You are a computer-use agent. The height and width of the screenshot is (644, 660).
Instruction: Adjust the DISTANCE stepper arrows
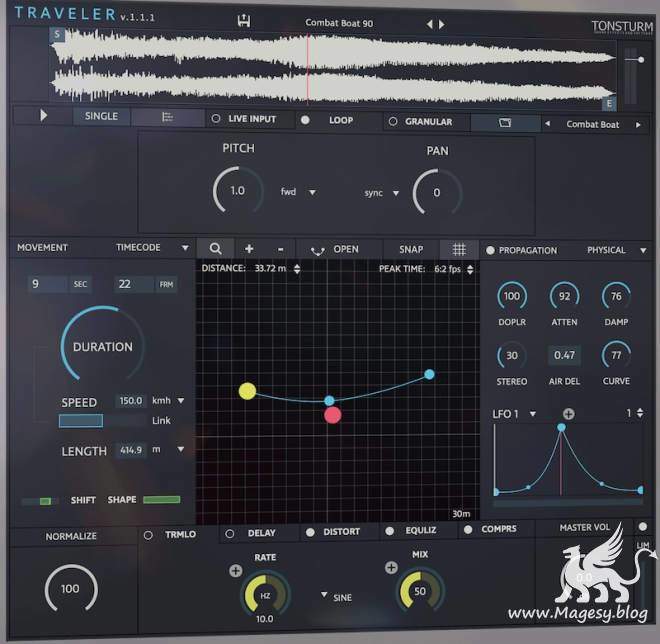point(297,269)
